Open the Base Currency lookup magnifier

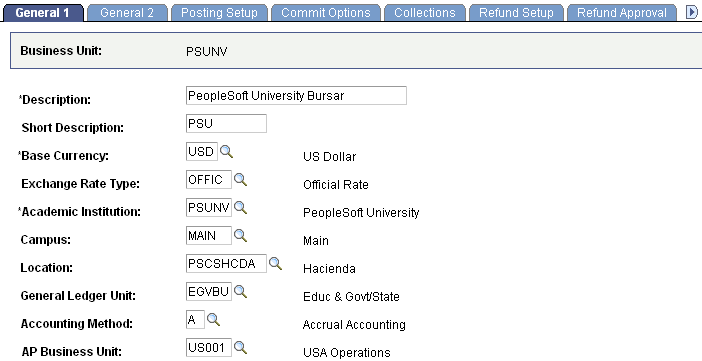[227, 152]
